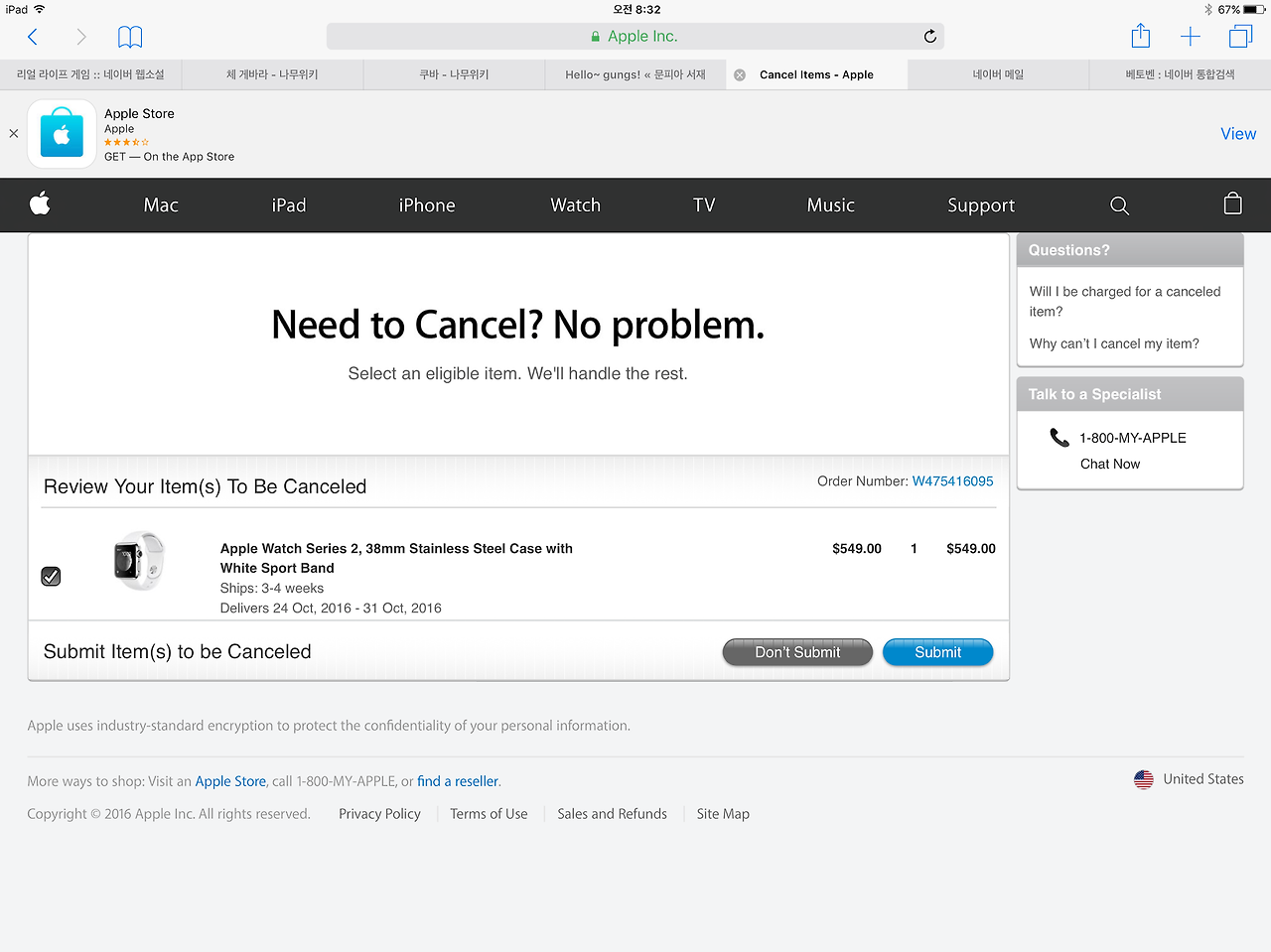Go back with Safari's back arrow
The height and width of the screenshot is (952, 1271).
click(33, 37)
